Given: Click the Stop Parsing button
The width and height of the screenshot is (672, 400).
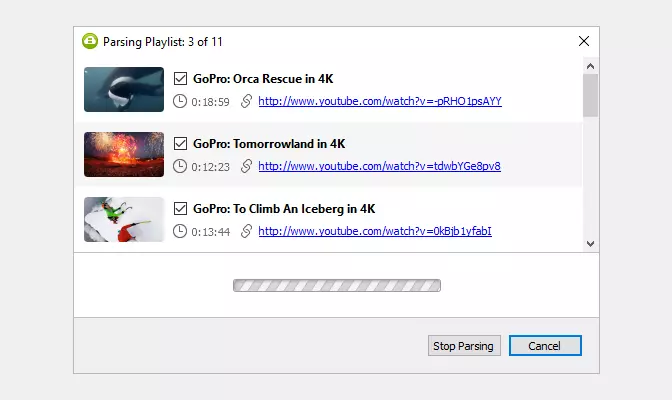Looking at the screenshot, I should pos(464,346).
